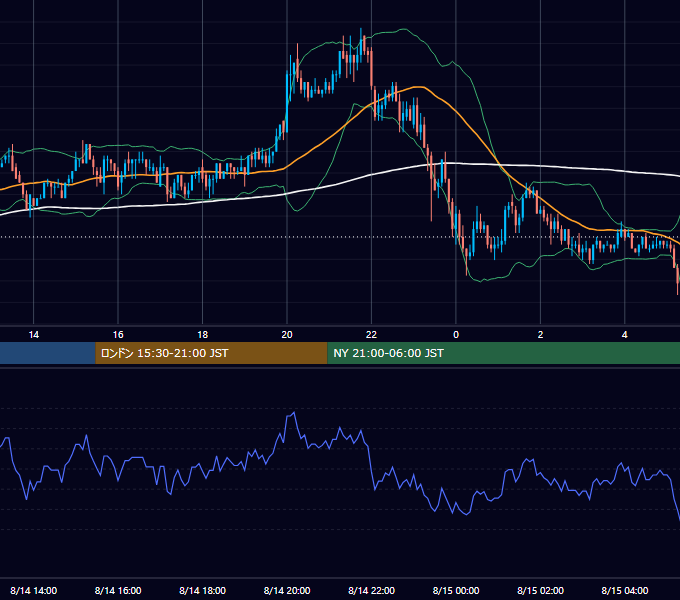Screen dimensions: 680x600
Task: Click the 8/15 04:00 date label
Action: (x=624, y=590)
